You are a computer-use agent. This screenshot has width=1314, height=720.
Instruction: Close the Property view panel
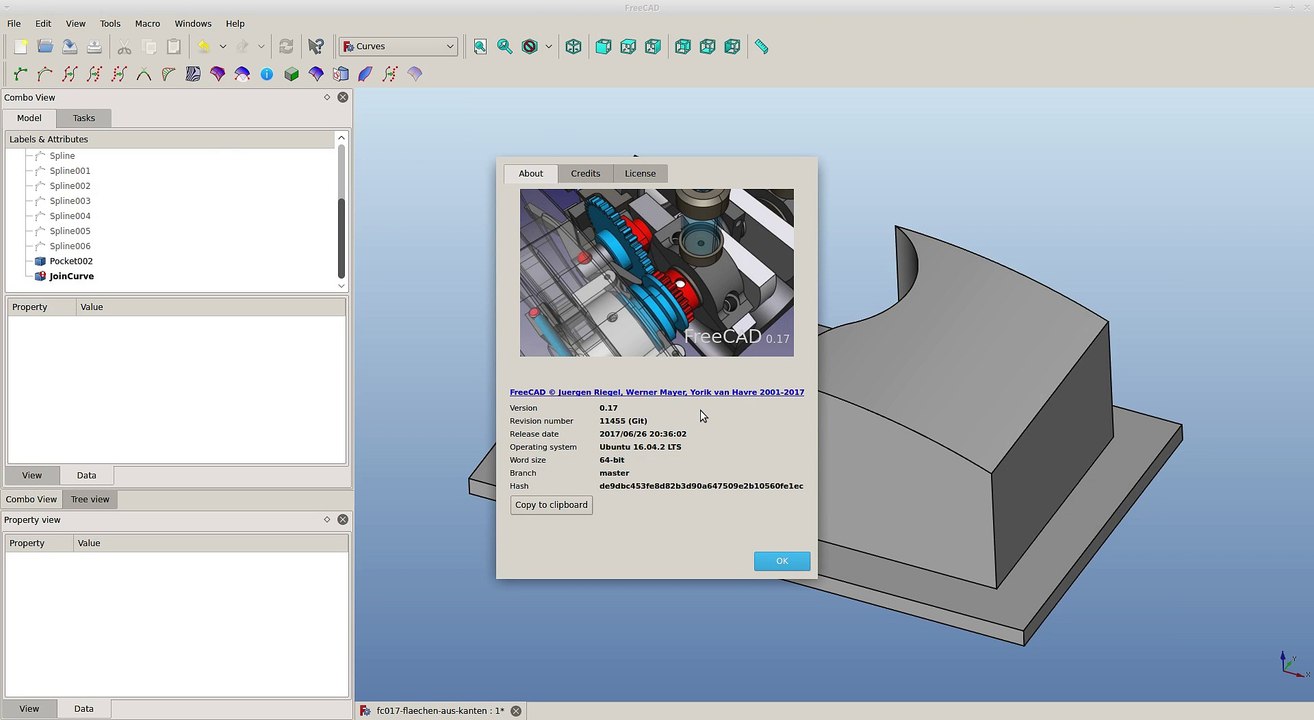[x=343, y=519]
